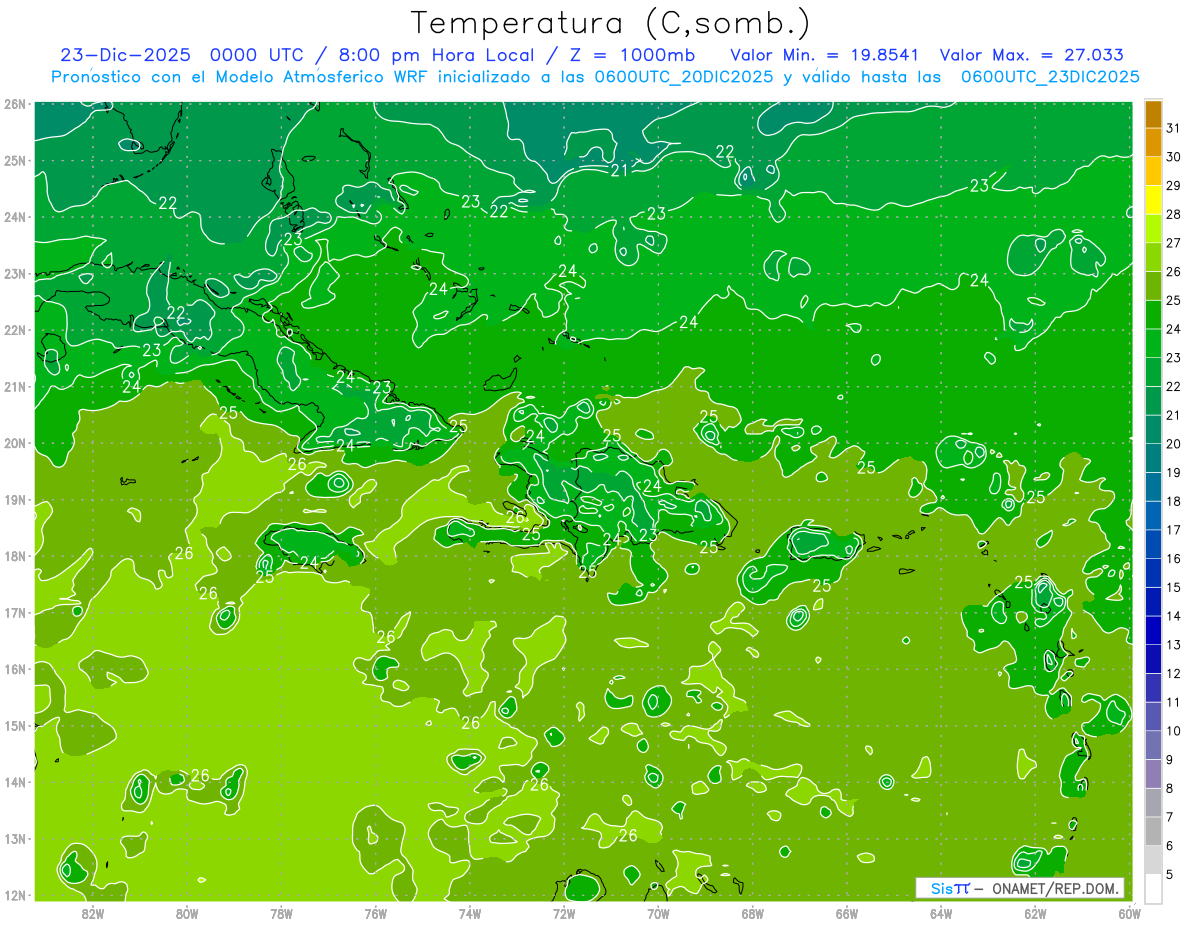Viewport: 1200px width, 927px height.
Task: Click the '72W' longitude axis label
Action: 564,913
